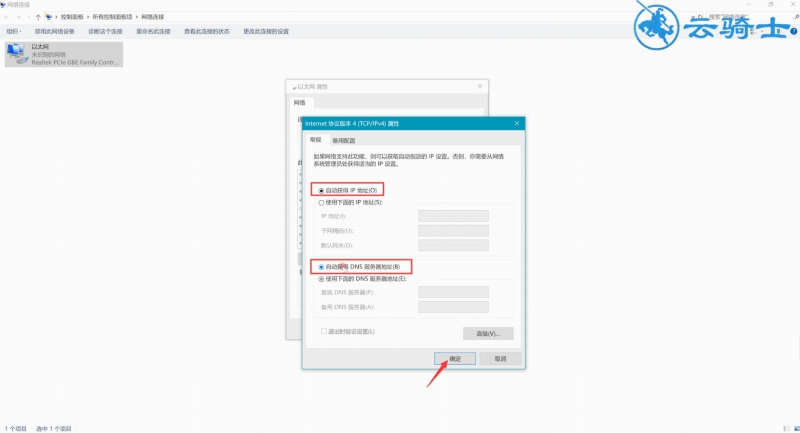Viewport: 800px width, 433px height.
Task: Cancel the IPv4 dialog with 取消
Action: 500,359
